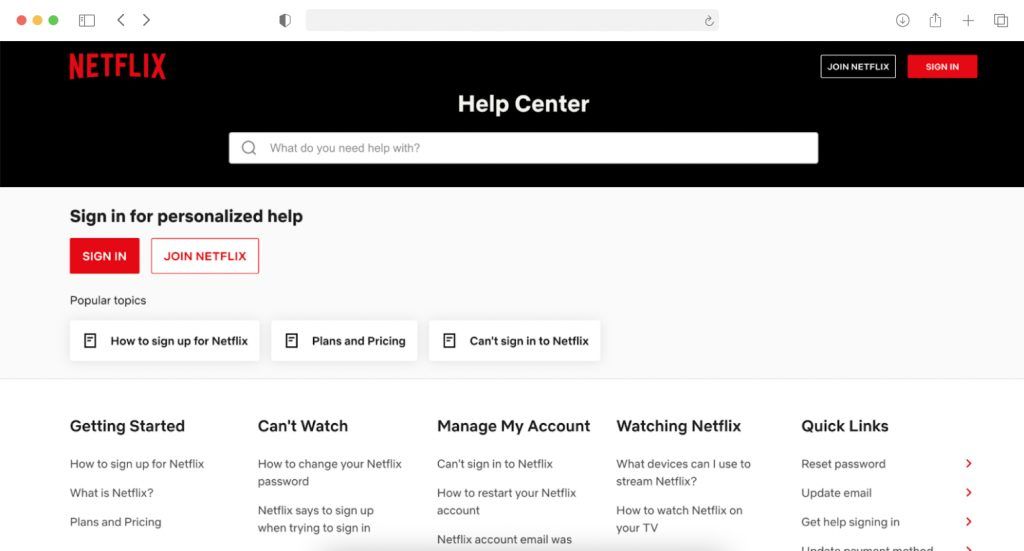1024x551 pixels.
Task: Click the Netflix logo
Action: 118,66
